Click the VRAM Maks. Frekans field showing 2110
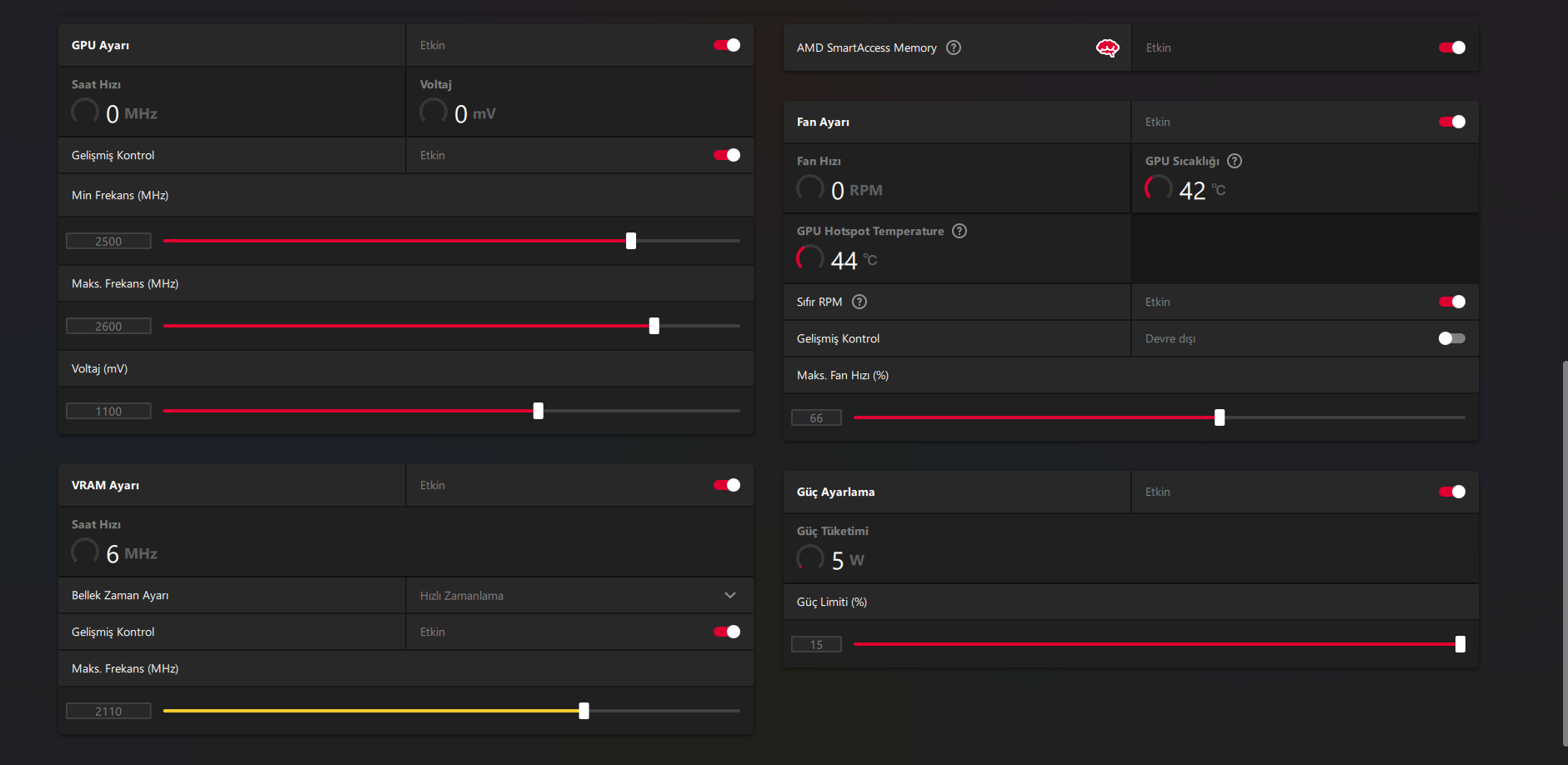Viewport: 1568px width, 765px height. pos(108,711)
